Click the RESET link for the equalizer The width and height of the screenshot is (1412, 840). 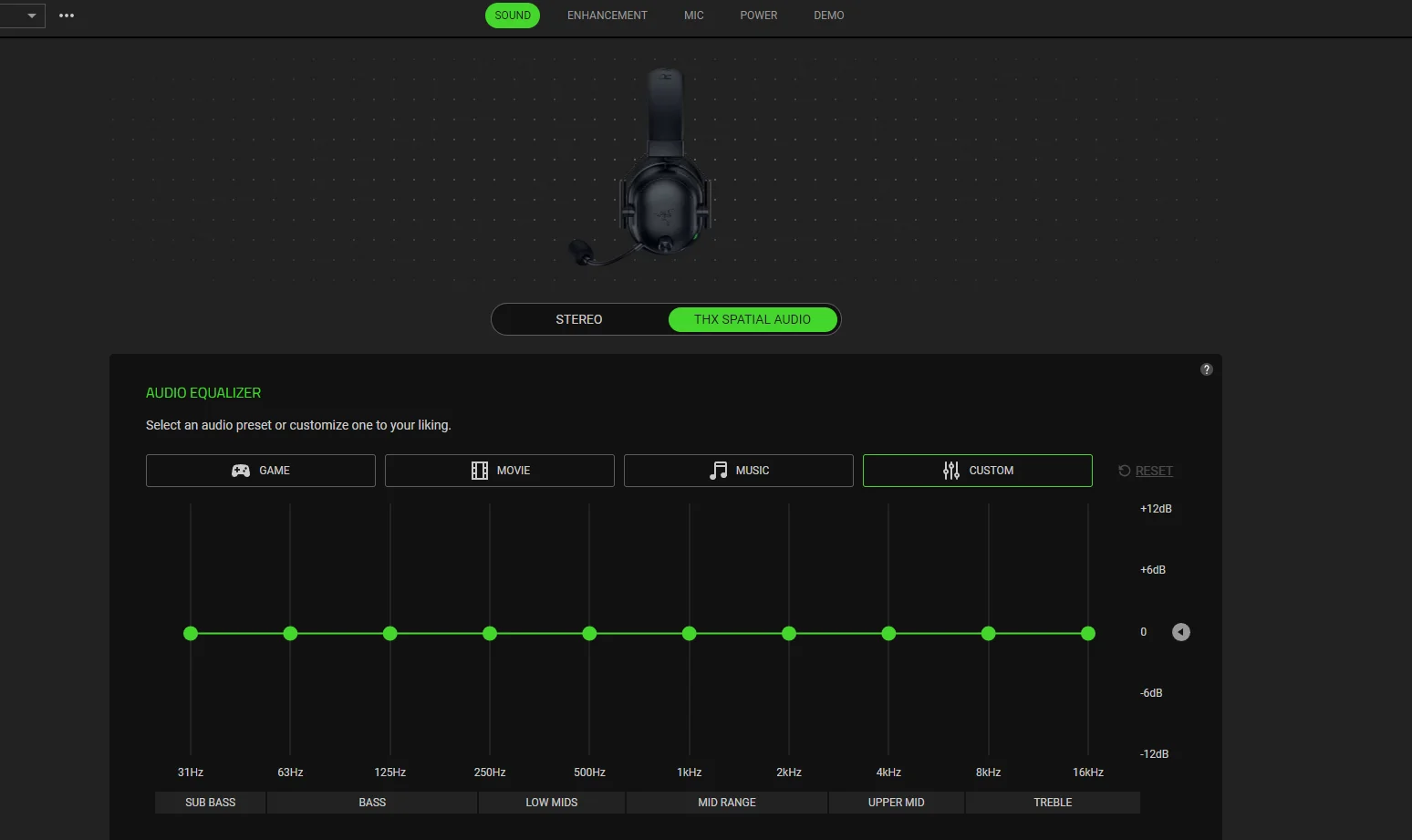point(1154,471)
